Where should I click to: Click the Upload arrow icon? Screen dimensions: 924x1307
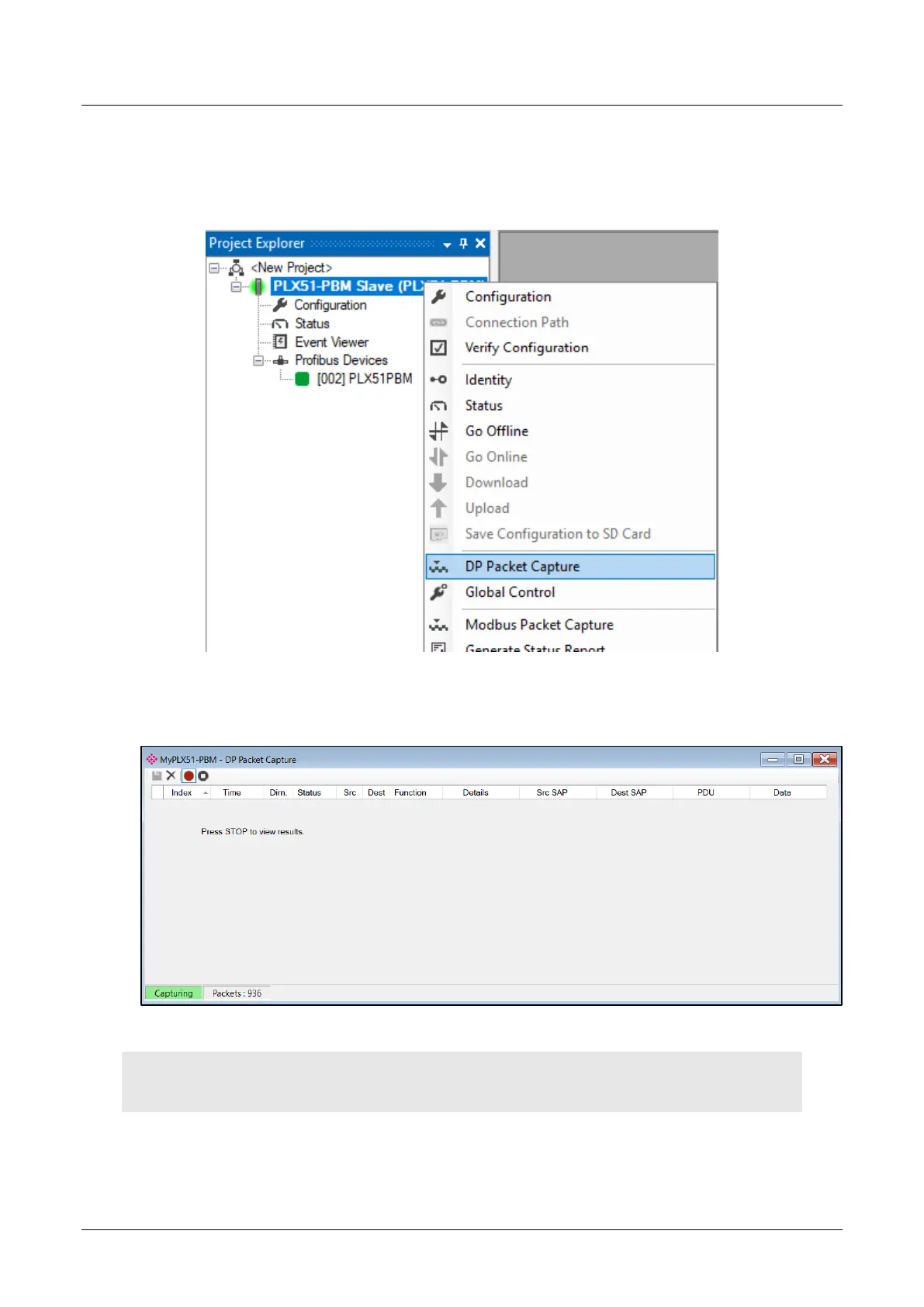pos(438,508)
